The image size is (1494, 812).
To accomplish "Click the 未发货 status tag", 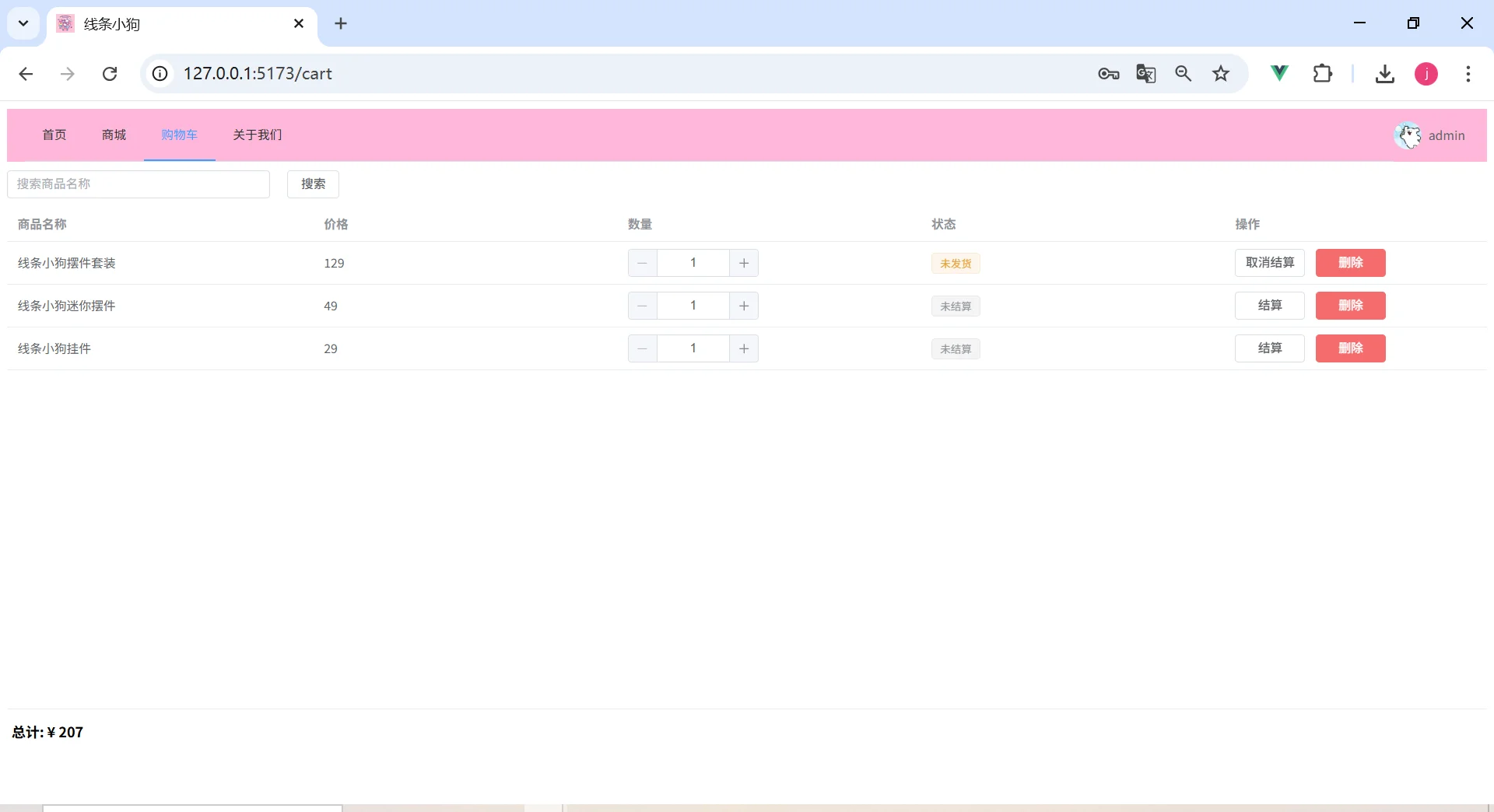I will 956,264.
